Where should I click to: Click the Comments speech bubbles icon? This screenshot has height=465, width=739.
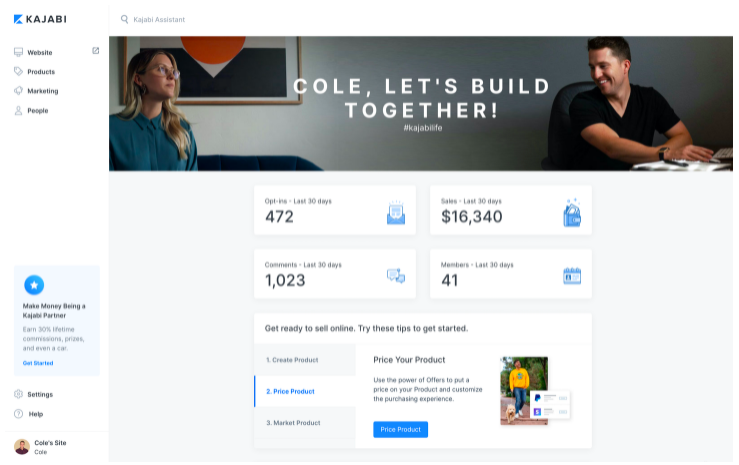(396, 276)
